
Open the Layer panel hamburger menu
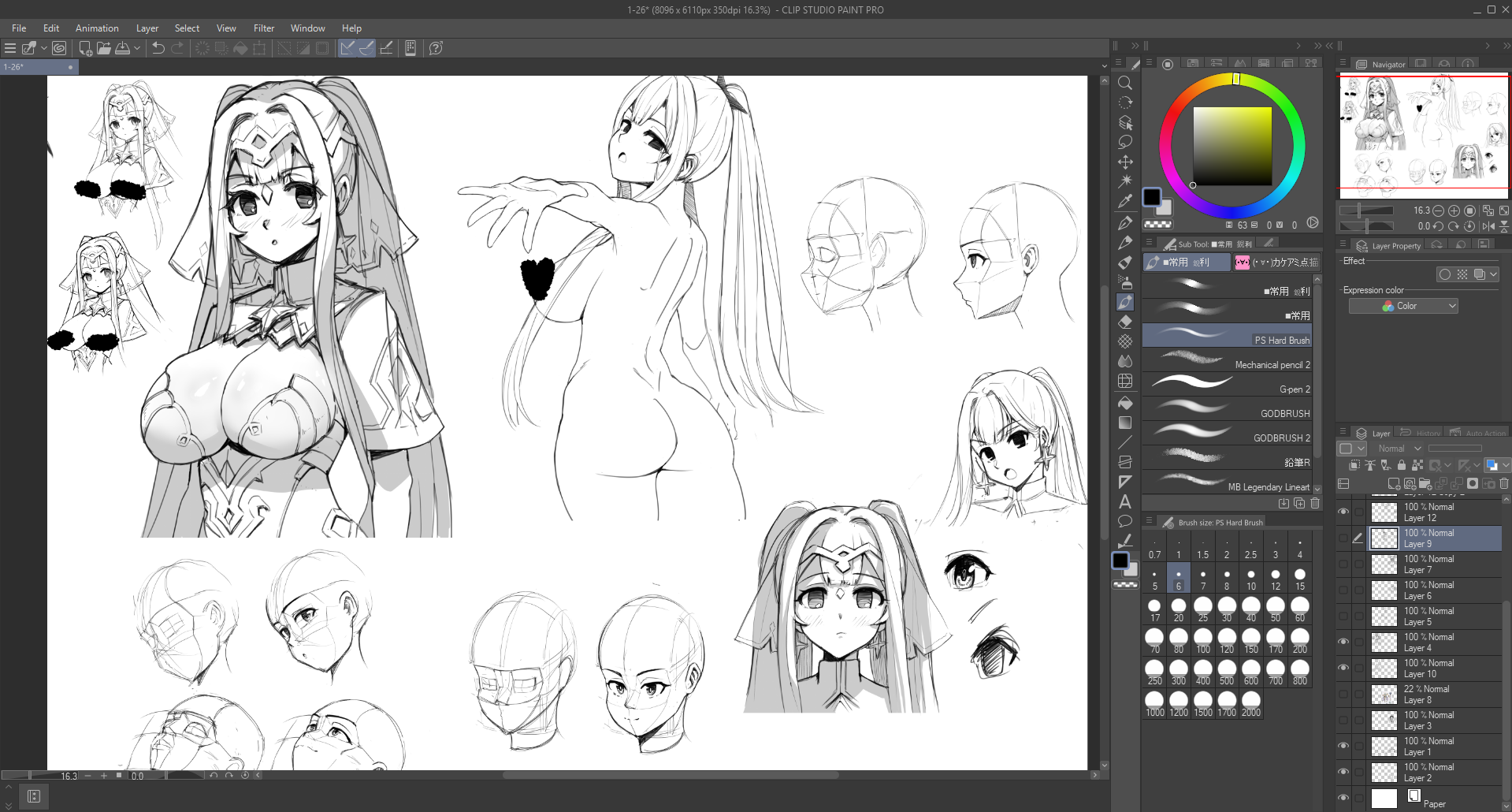[x=1343, y=433]
